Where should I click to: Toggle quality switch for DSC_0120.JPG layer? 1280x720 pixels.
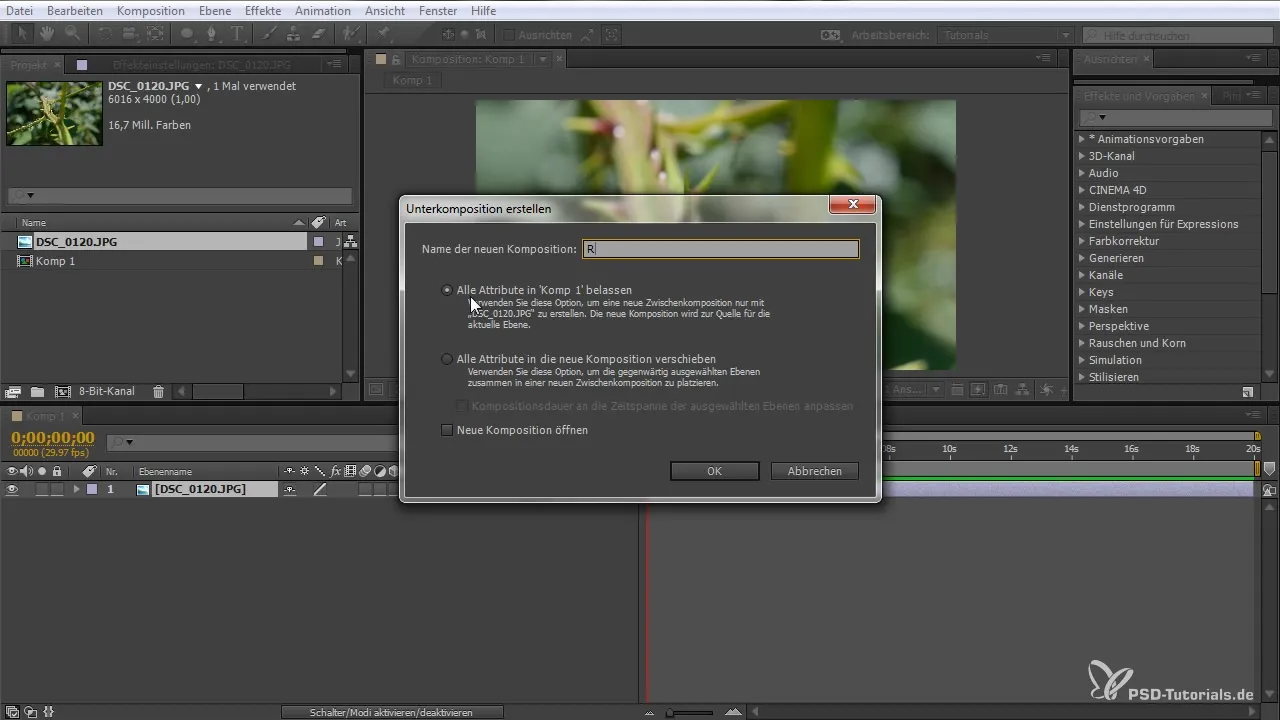pos(320,490)
